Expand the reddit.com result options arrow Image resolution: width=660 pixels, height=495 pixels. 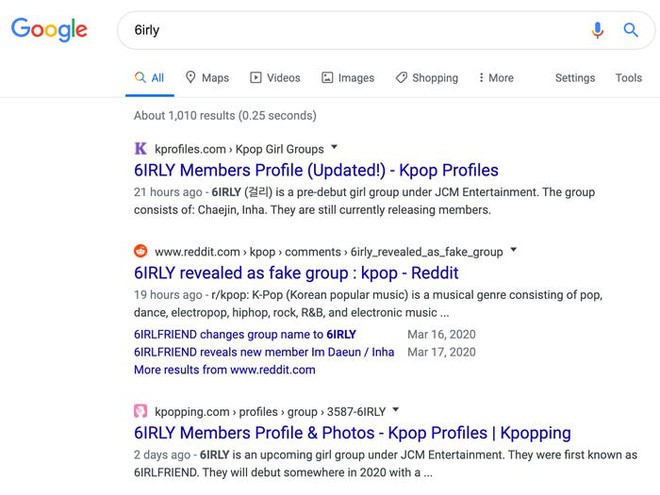513,249
